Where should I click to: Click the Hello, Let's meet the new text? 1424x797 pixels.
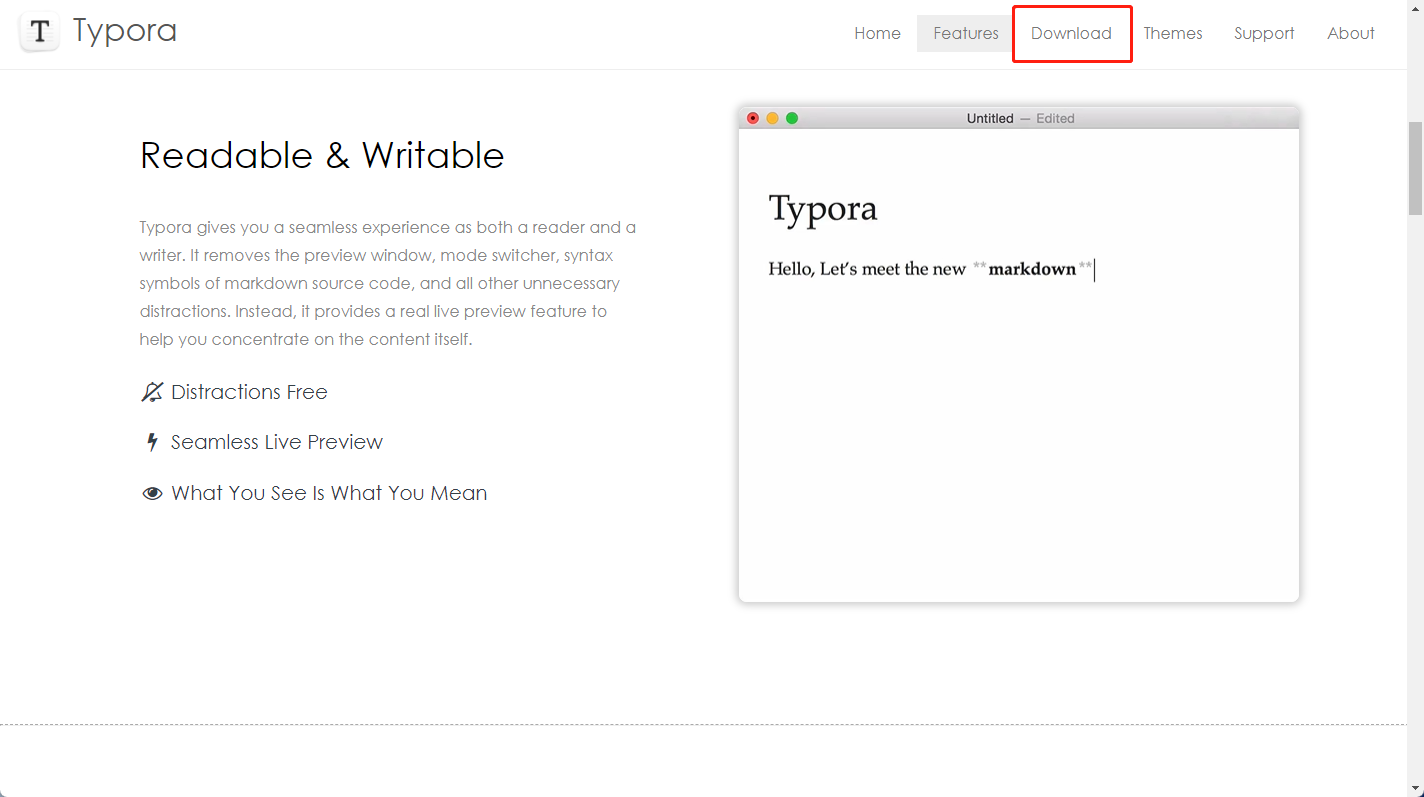(867, 268)
